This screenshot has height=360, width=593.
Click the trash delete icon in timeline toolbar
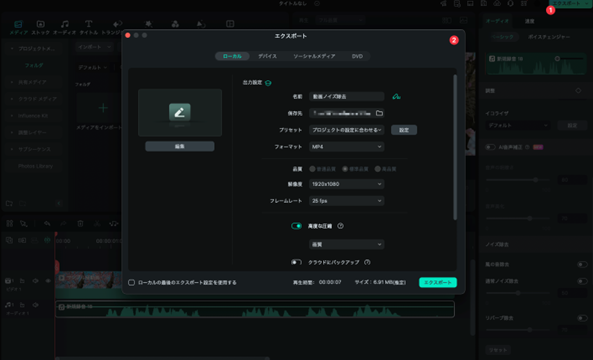pos(80,223)
